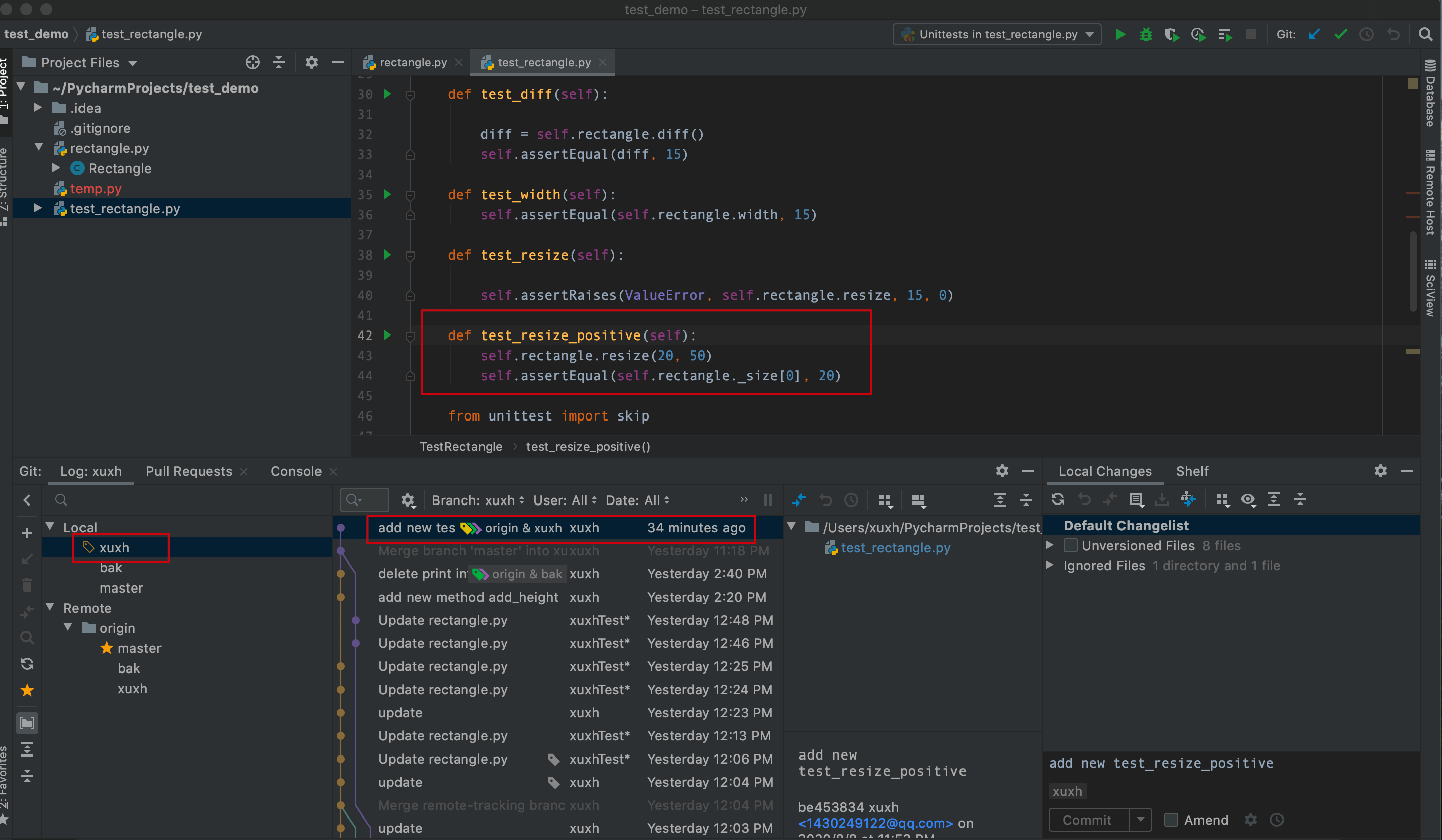
Task: Collapse the Remote branches node
Action: [x=50, y=607]
